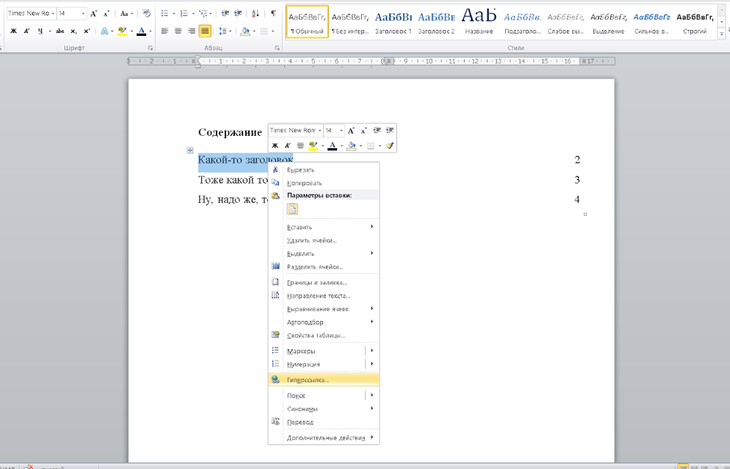Apply the Без интервала style

pos(350,22)
